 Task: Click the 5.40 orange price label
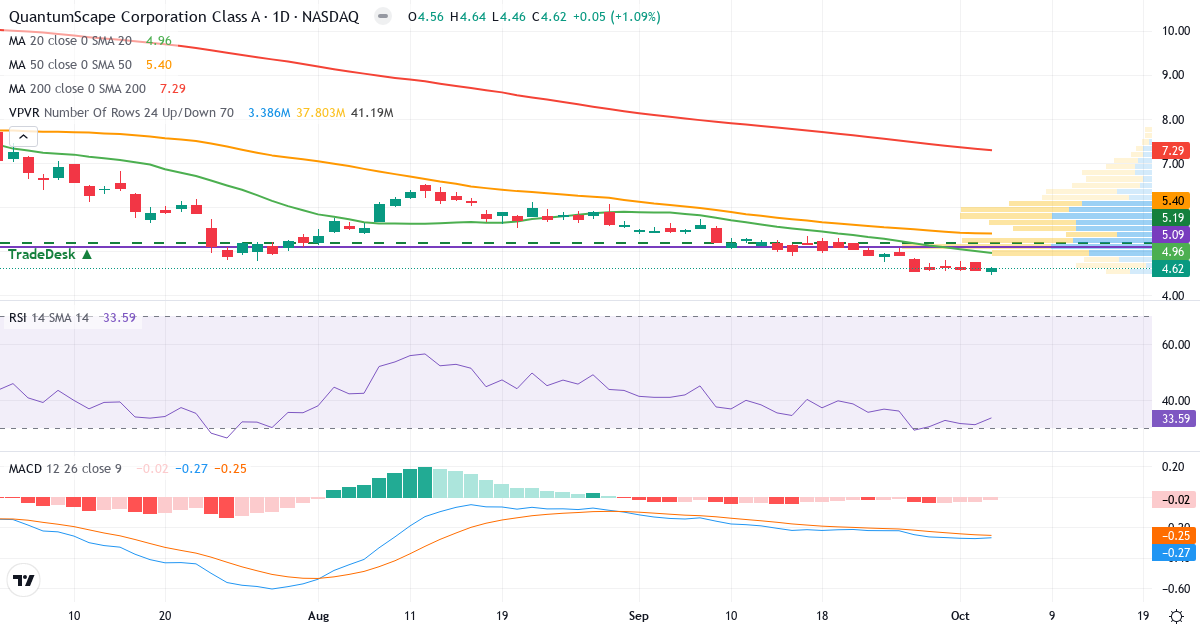(1170, 200)
